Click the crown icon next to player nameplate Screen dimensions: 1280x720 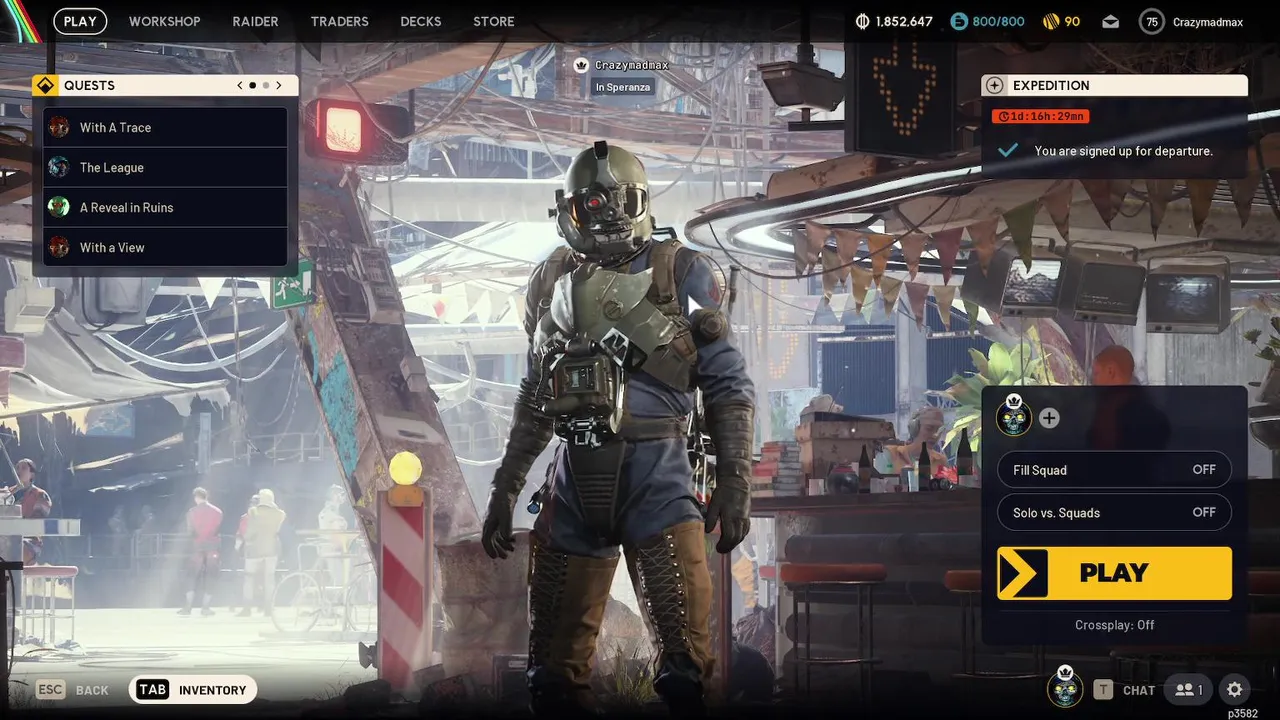pyautogui.click(x=581, y=65)
